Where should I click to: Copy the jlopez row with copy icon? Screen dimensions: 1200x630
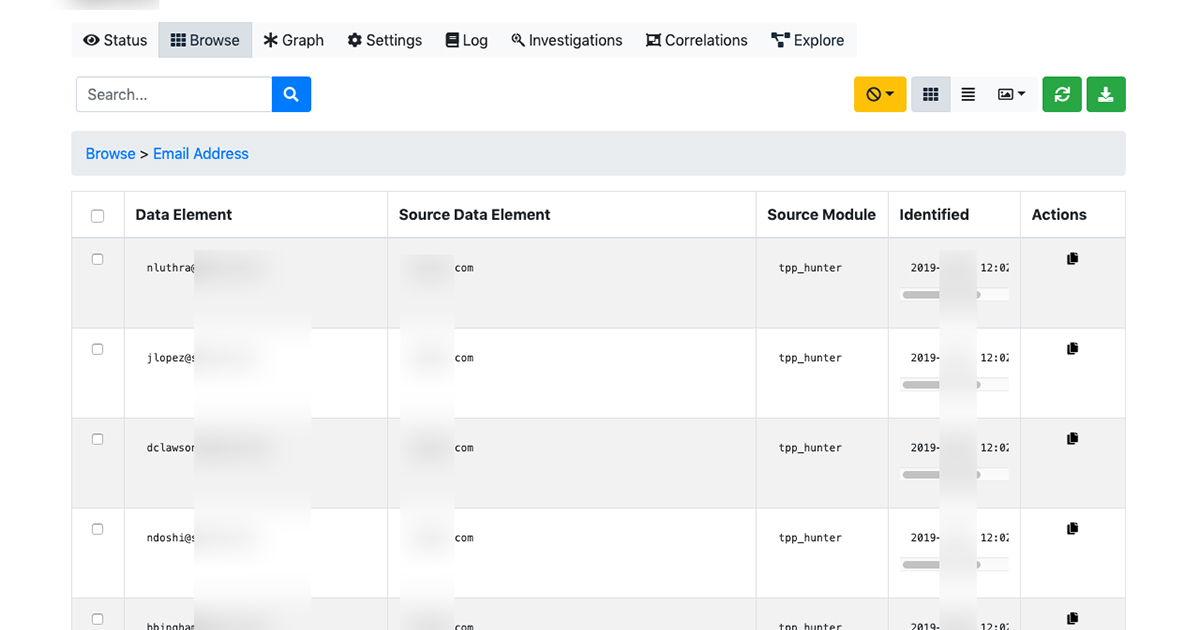coord(1072,349)
